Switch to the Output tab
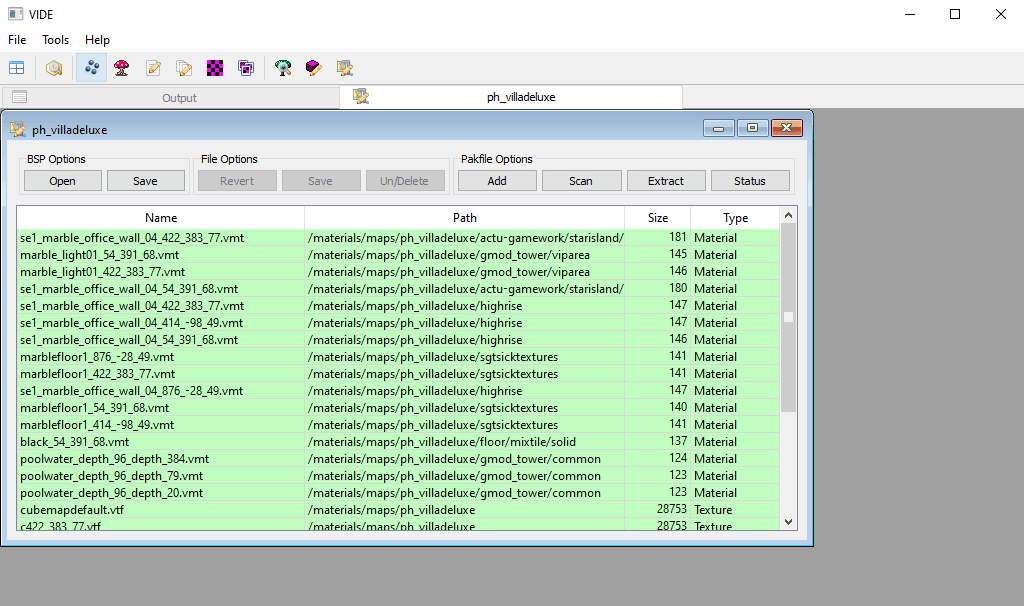This screenshot has height=606, width=1024. [x=170, y=97]
